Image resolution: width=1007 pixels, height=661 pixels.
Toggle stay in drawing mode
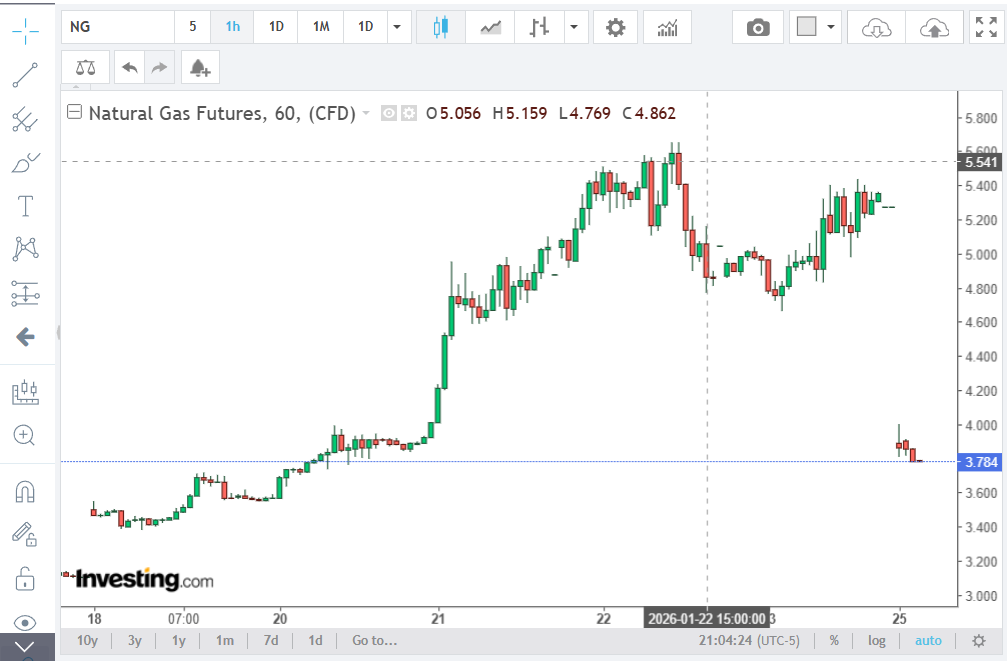[x=25, y=534]
